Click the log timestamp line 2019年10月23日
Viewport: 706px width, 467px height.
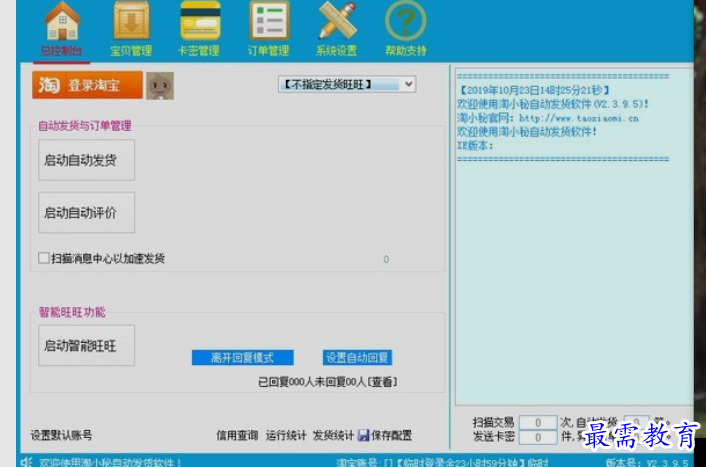pyautogui.click(x=534, y=91)
